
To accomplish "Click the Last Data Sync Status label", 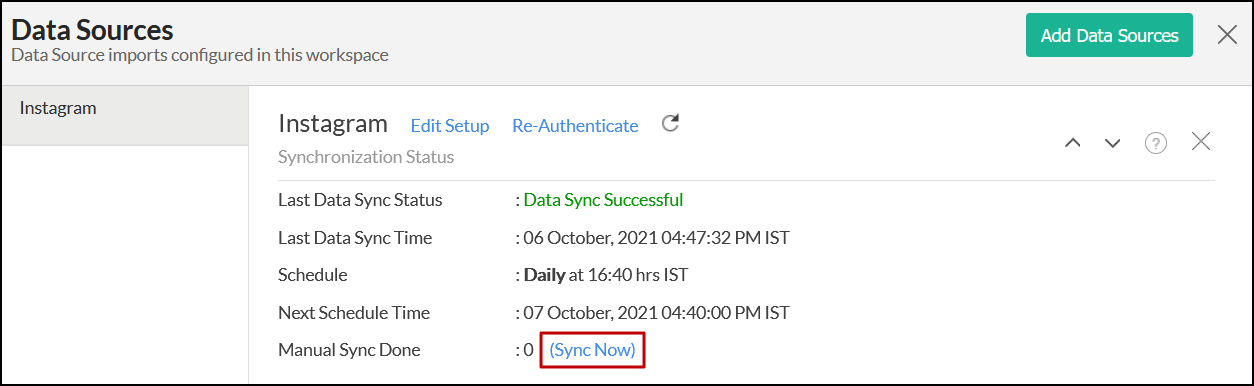I will click(360, 200).
